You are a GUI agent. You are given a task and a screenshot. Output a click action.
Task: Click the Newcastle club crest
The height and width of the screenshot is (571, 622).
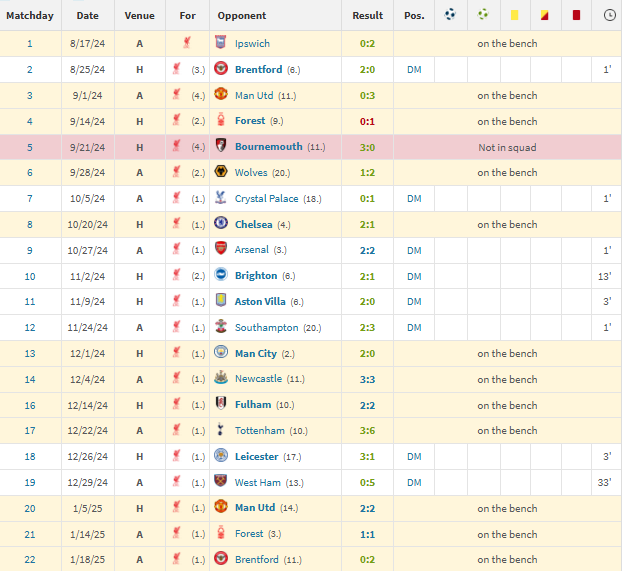click(x=221, y=378)
